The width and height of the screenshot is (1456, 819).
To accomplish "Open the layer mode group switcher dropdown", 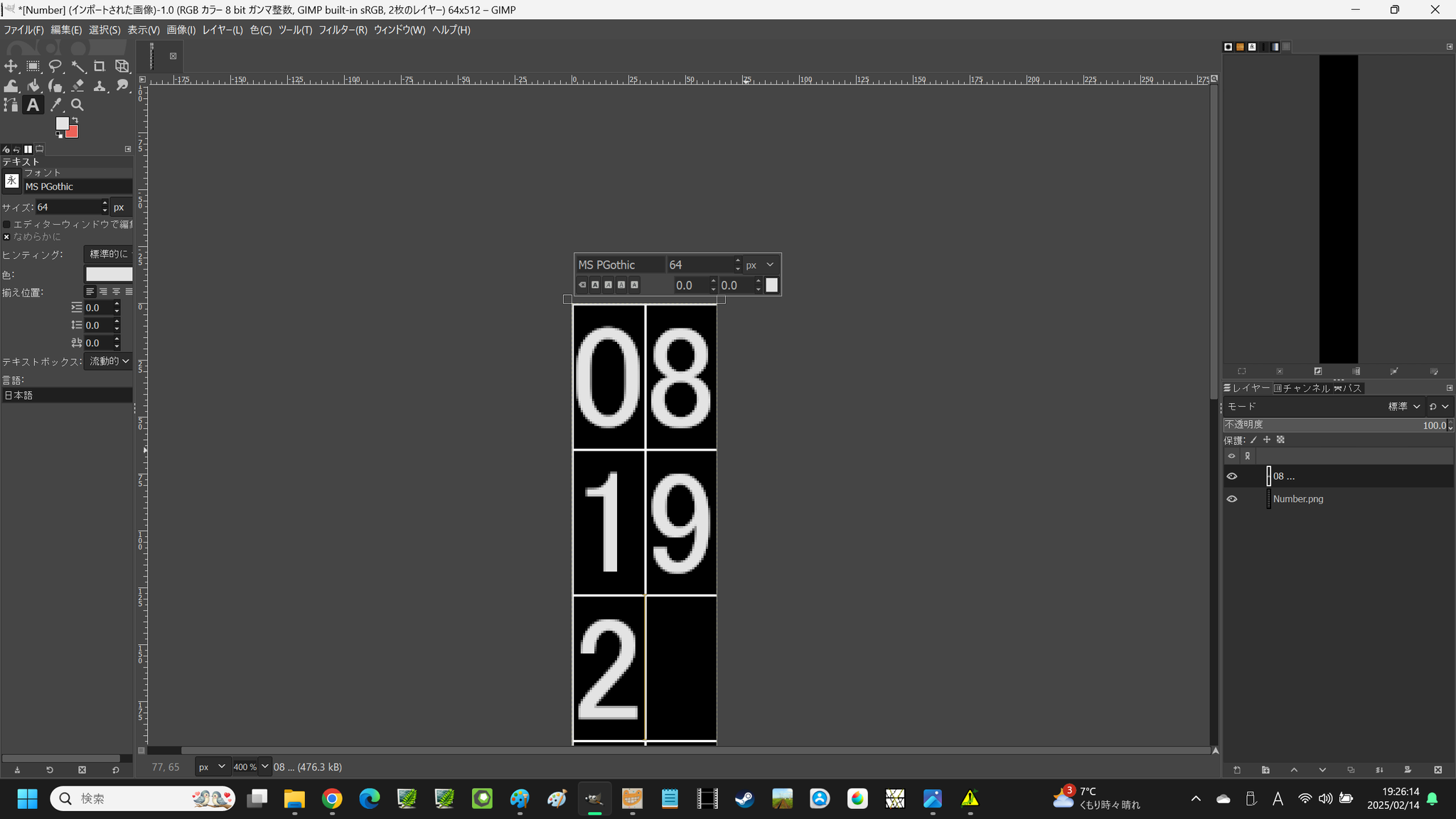I will point(1439,407).
